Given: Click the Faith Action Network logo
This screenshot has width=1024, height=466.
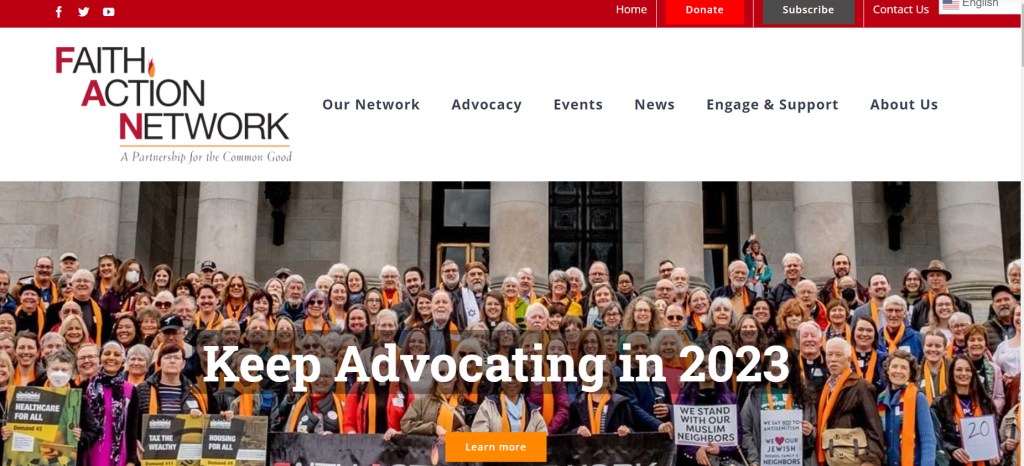Looking at the screenshot, I should [x=173, y=104].
